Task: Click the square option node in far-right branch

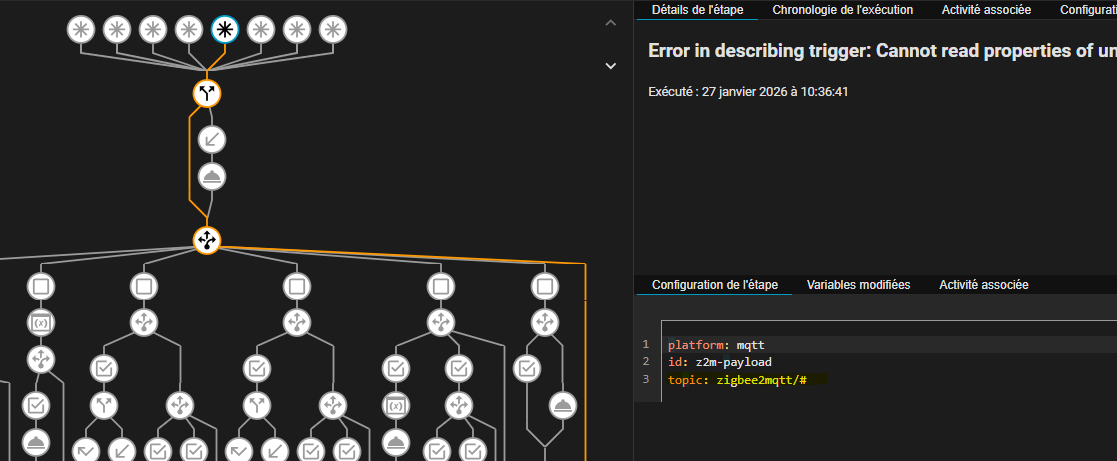Action: [543, 287]
